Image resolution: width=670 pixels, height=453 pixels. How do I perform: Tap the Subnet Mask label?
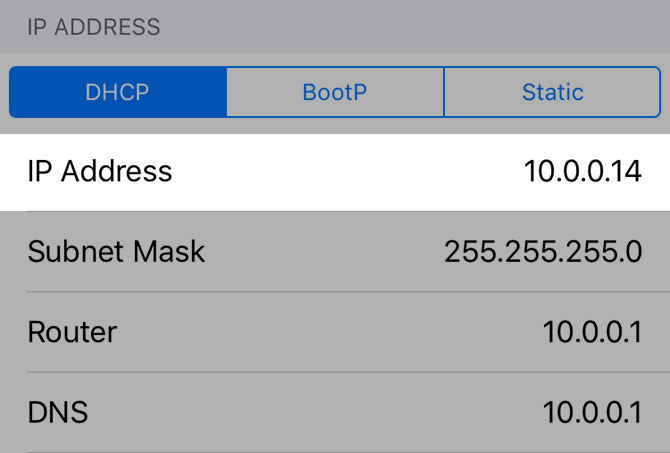116,251
